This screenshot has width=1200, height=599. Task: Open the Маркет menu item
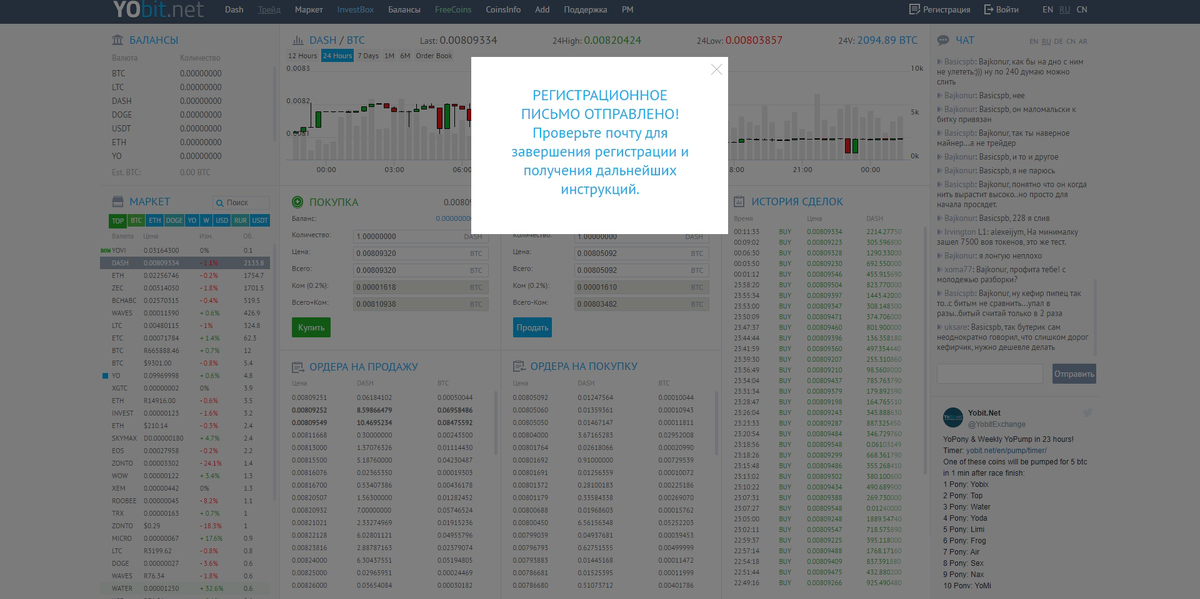point(309,10)
